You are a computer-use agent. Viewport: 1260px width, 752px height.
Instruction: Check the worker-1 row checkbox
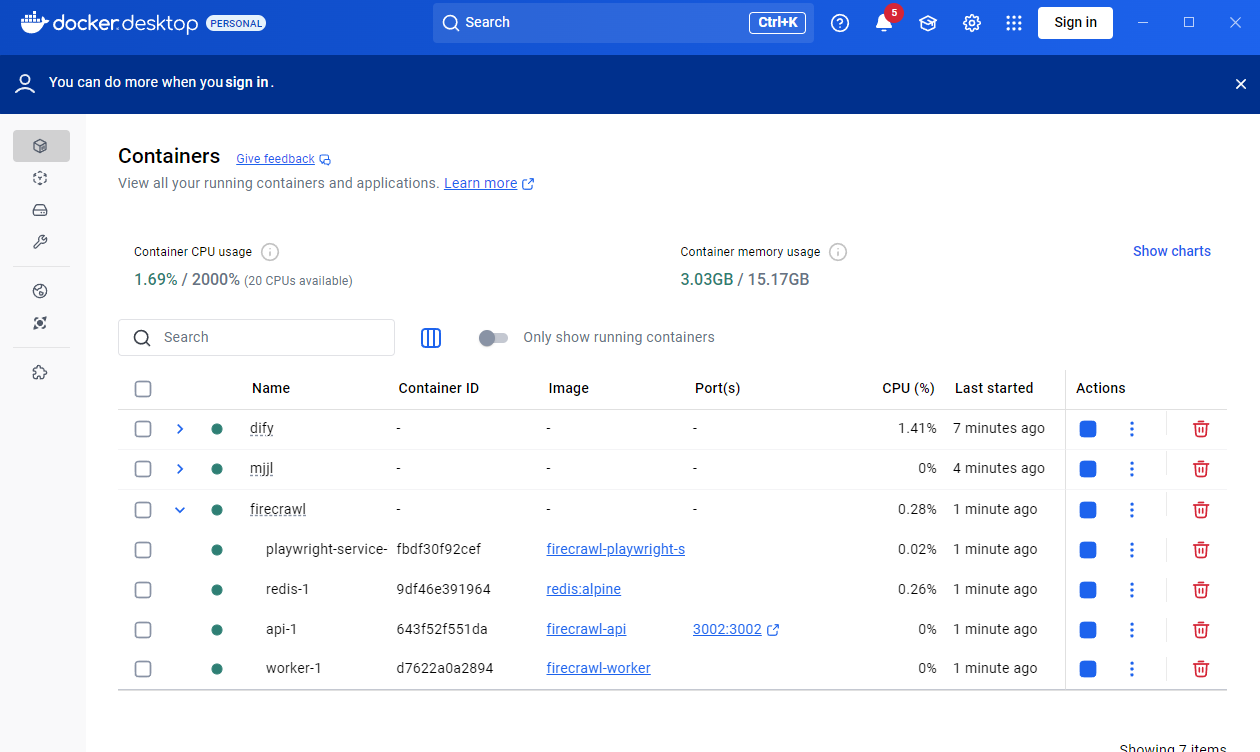pyautogui.click(x=143, y=669)
